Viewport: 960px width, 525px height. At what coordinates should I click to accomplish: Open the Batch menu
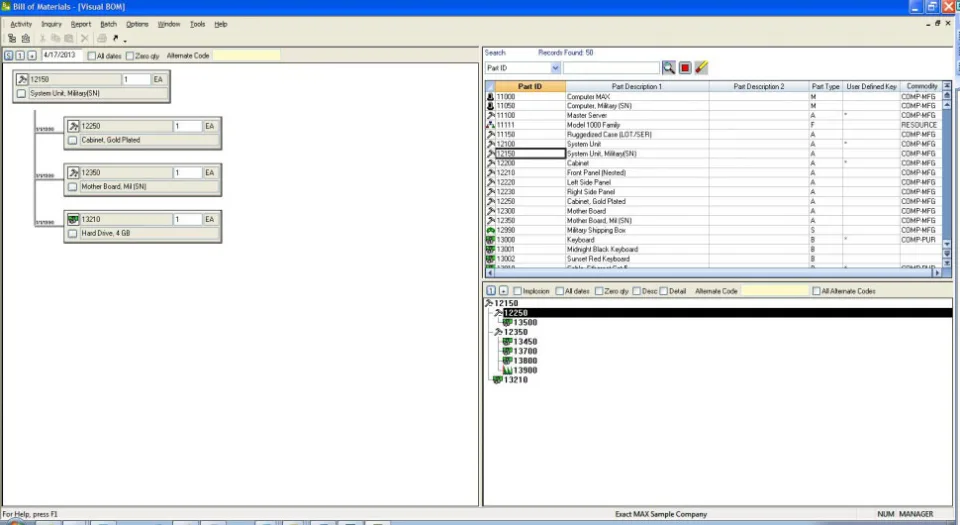point(108,24)
